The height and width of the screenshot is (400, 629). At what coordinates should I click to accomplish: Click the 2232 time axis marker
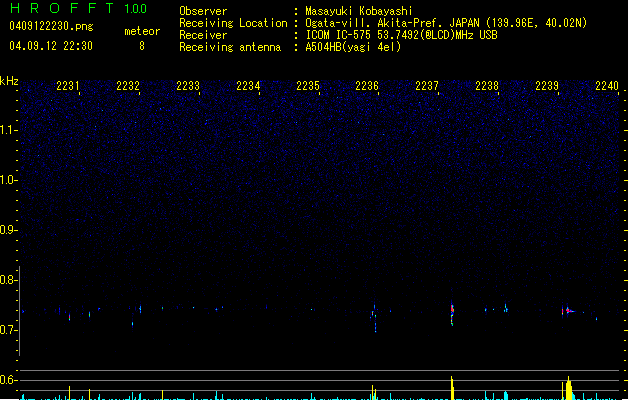[128, 85]
